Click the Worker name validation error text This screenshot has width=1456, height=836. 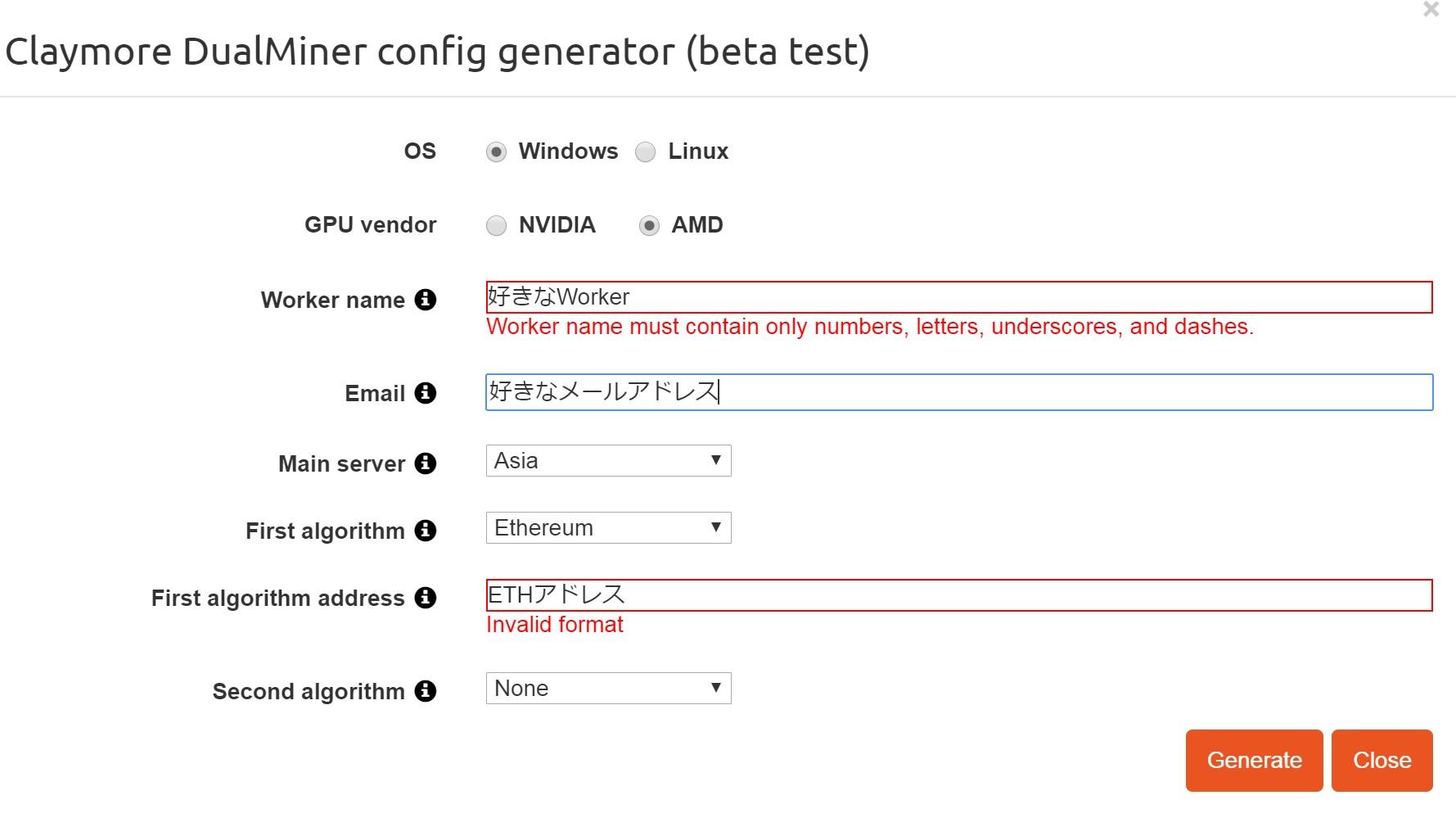point(870,327)
